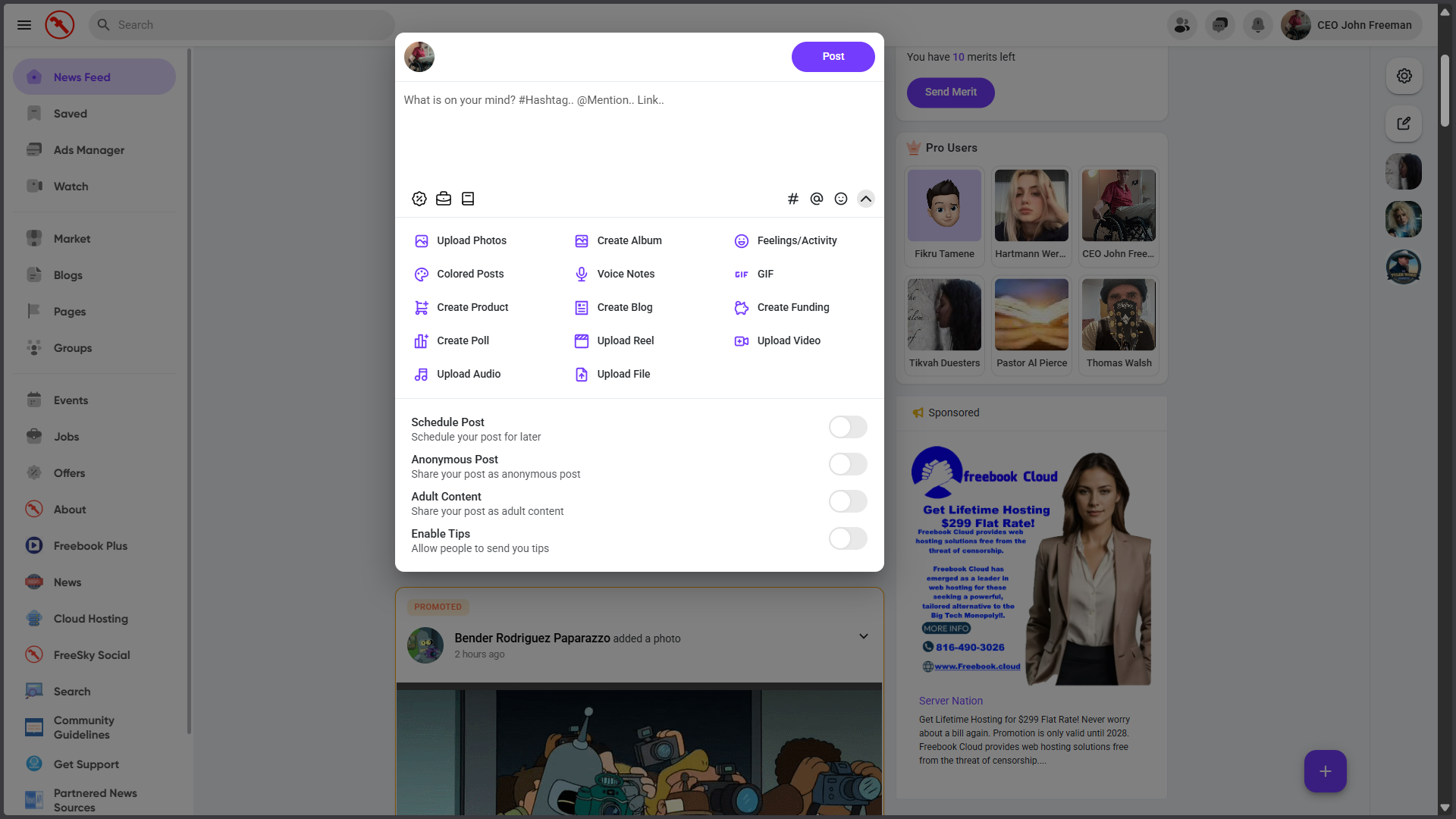Expand Bender Rodriguez post options dropdown
Image resolution: width=1456 pixels, height=819 pixels.
coord(863,636)
